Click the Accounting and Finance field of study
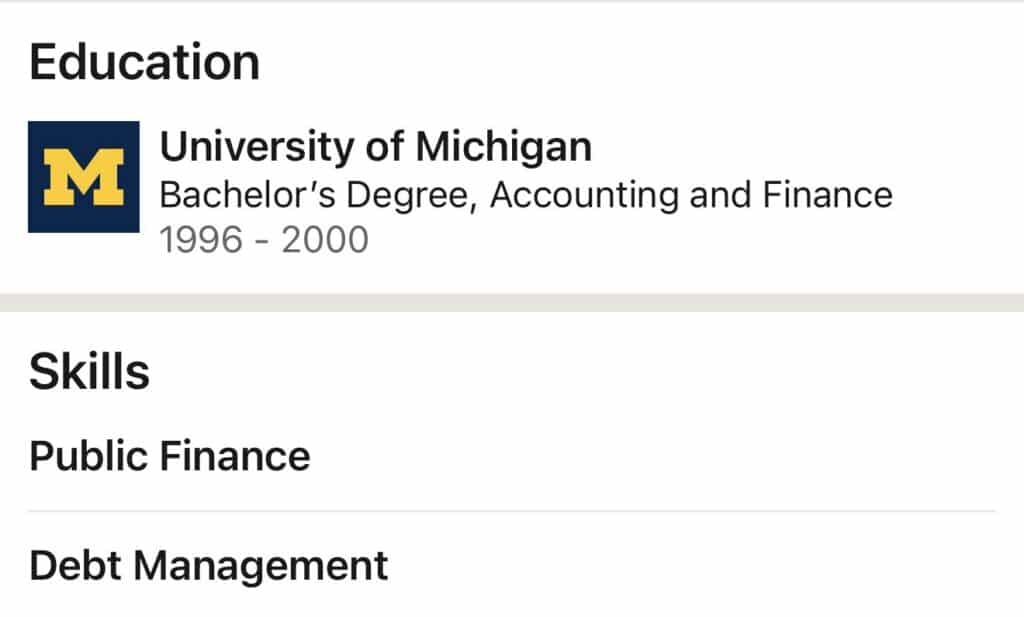The width and height of the screenshot is (1024, 617). [x=691, y=194]
